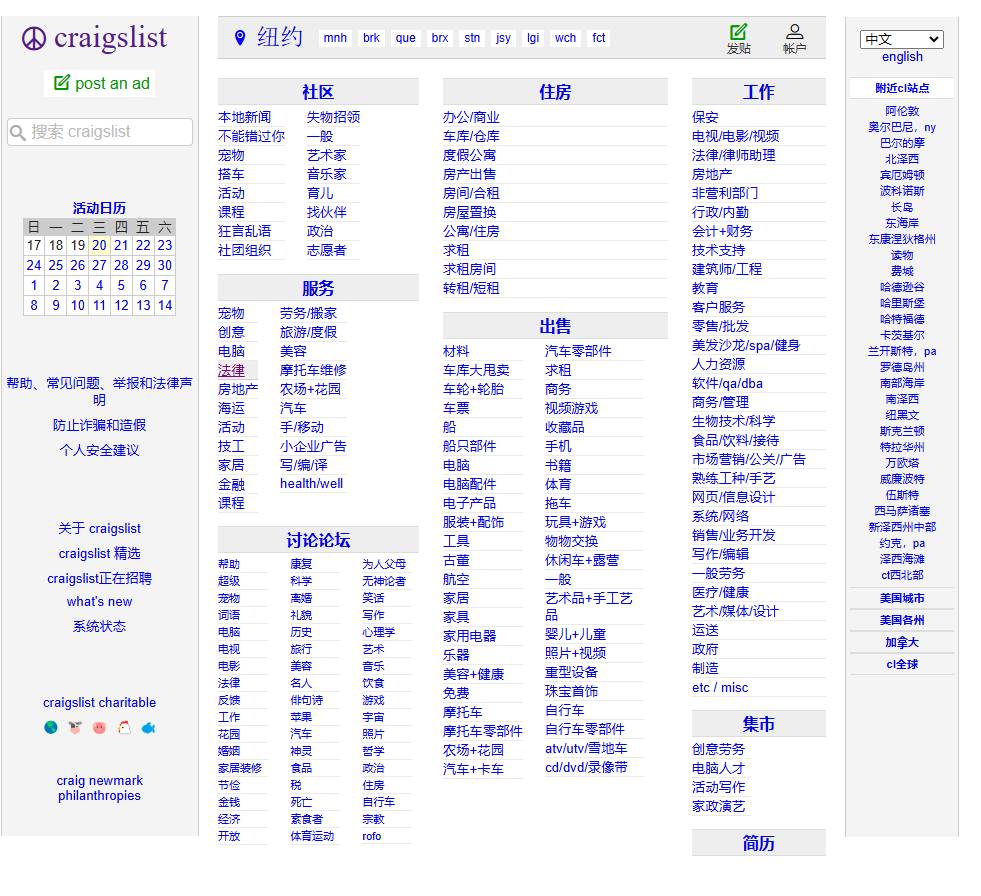
Task: Click the cow charitable icon
Action: [x=75, y=727]
